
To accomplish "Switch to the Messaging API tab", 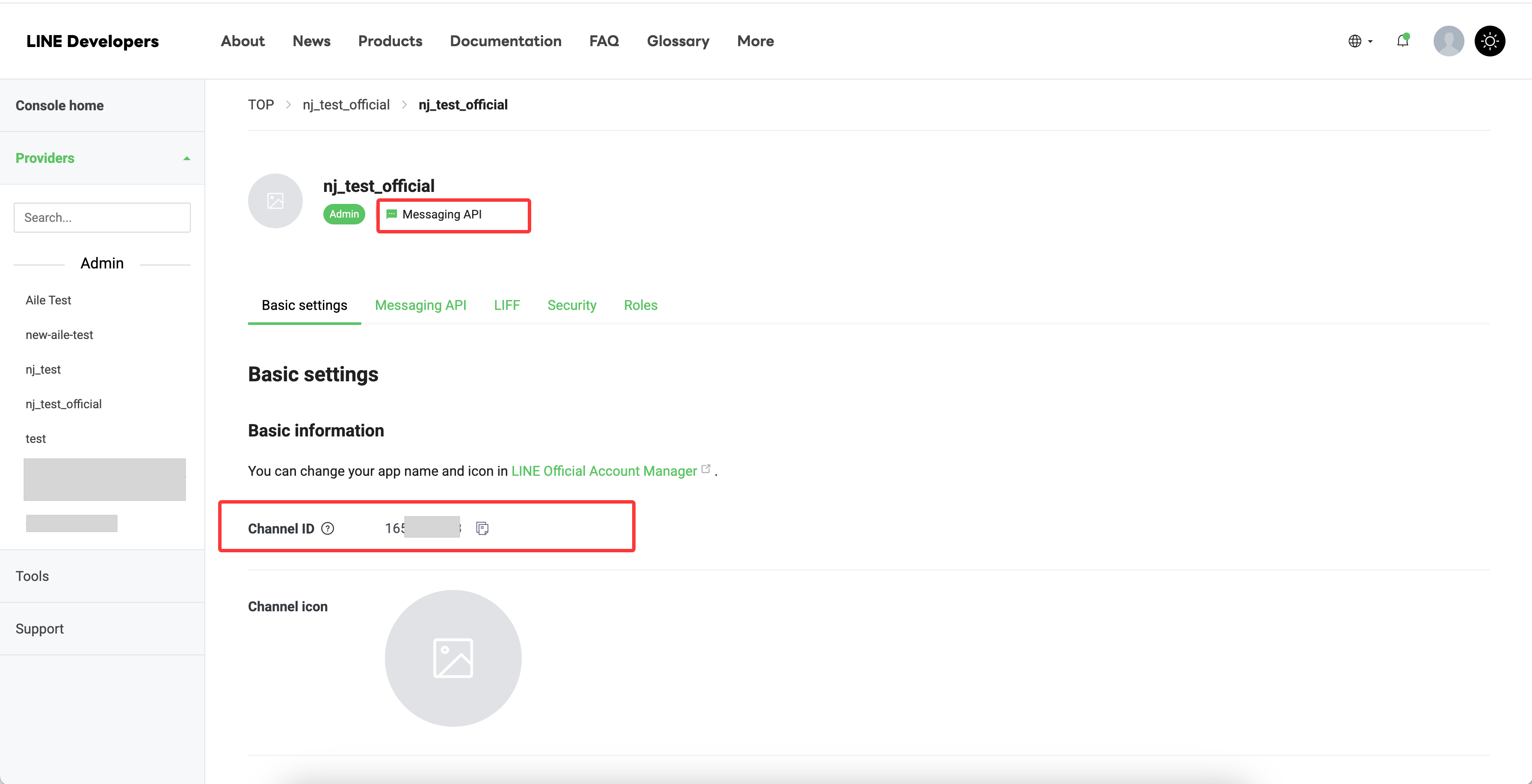I will [420, 306].
